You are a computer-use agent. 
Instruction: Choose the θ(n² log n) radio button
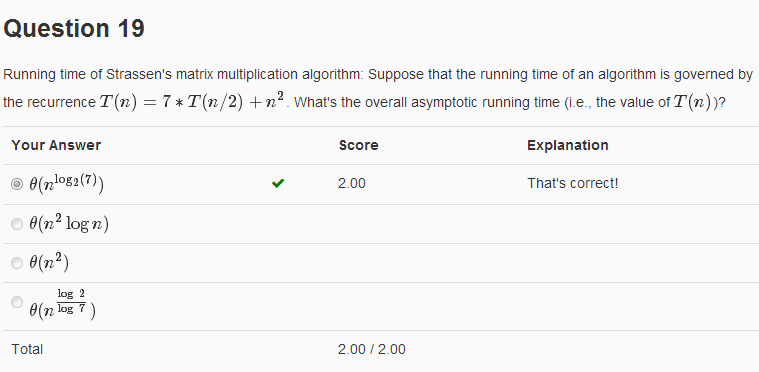[17, 224]
